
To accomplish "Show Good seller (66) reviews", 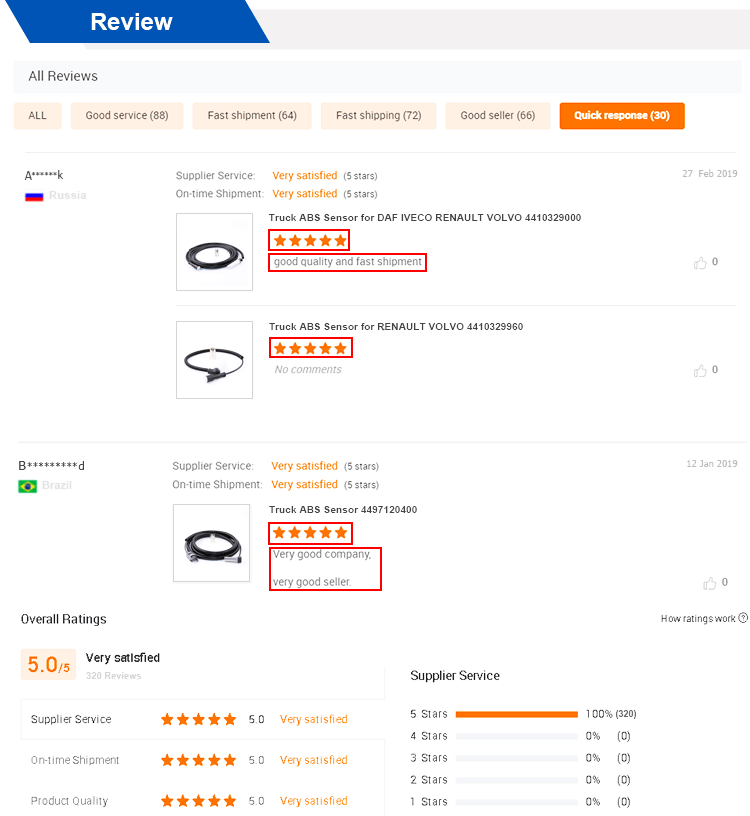I will point(497,116).
